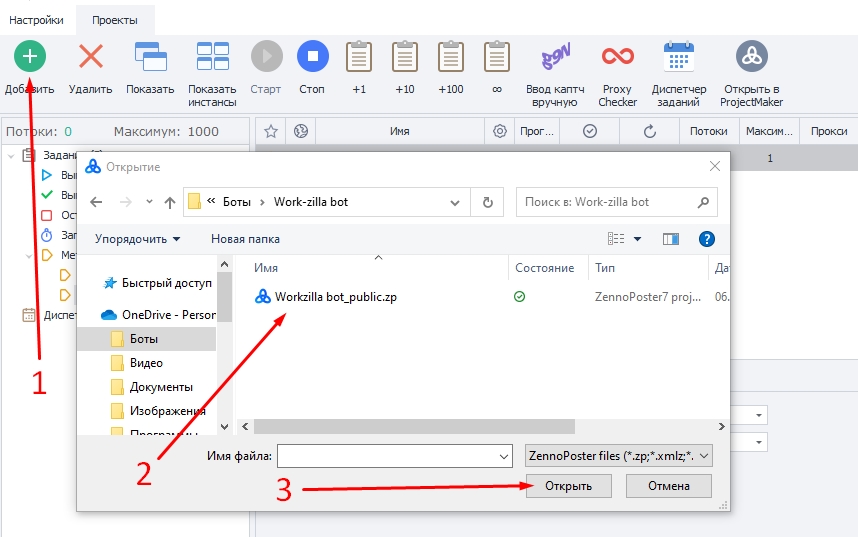This screenshot has height=537, width=858.
Task: Select Workzilla bot_public.zp file
Action: pos(326,297)
